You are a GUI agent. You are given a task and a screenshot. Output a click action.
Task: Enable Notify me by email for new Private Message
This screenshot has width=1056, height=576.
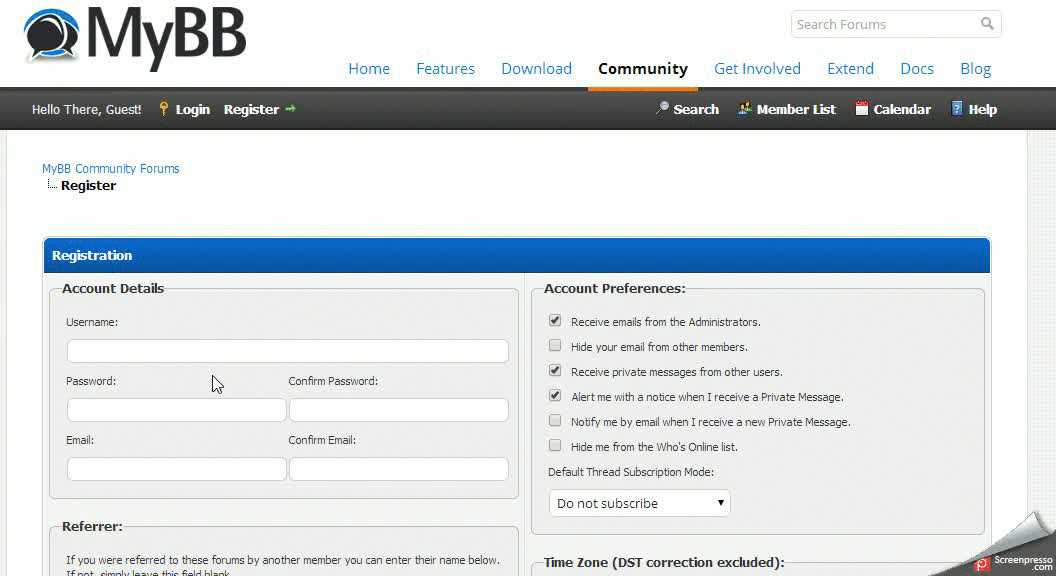pos(555,420)
